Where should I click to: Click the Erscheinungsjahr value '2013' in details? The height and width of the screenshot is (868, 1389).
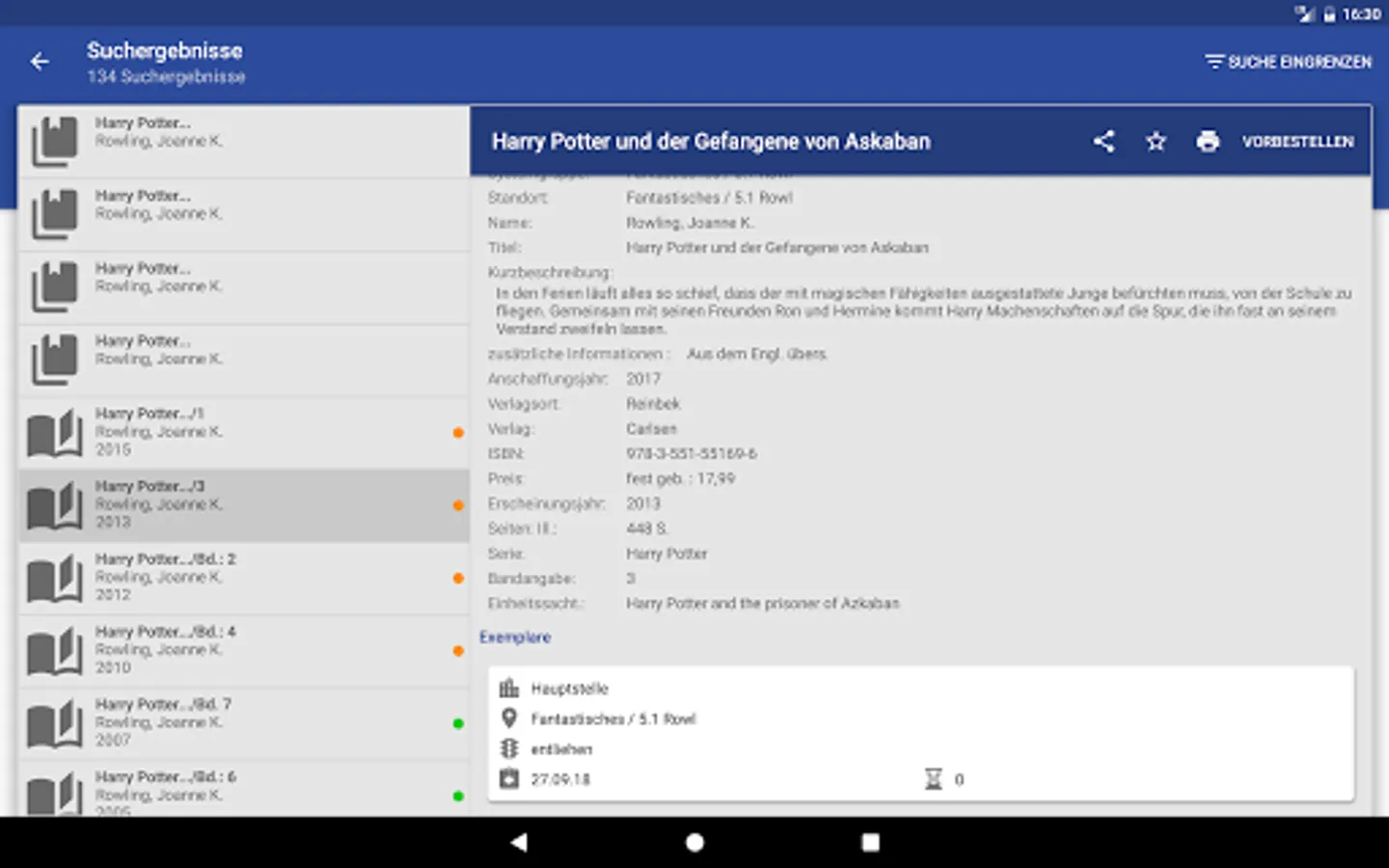(643, 503)
